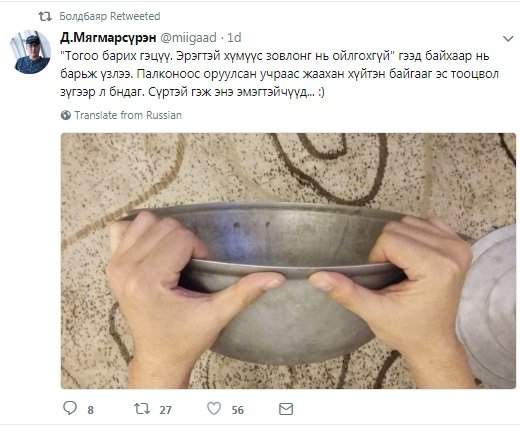Click the second tweet line starting with барьж үзлээ
Viewport: 520px width, 427px height.
(279, 74)
